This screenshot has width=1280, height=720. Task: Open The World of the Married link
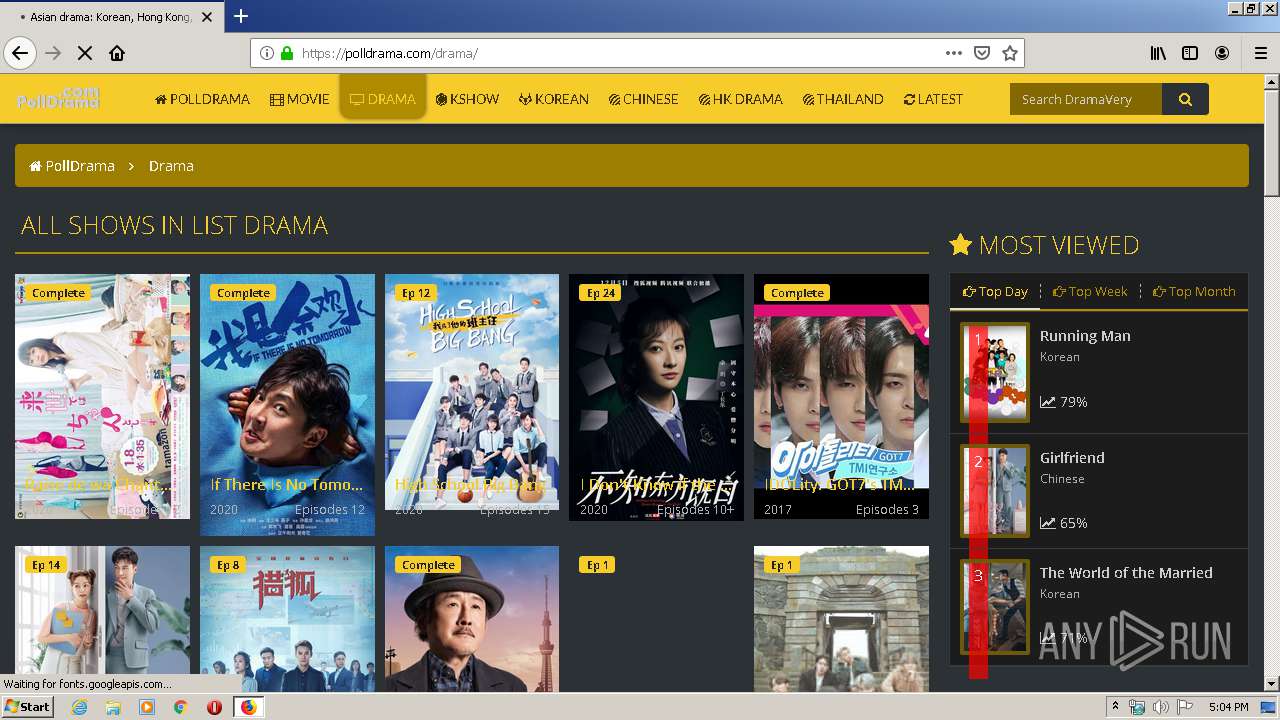[x=1126, y=573]
